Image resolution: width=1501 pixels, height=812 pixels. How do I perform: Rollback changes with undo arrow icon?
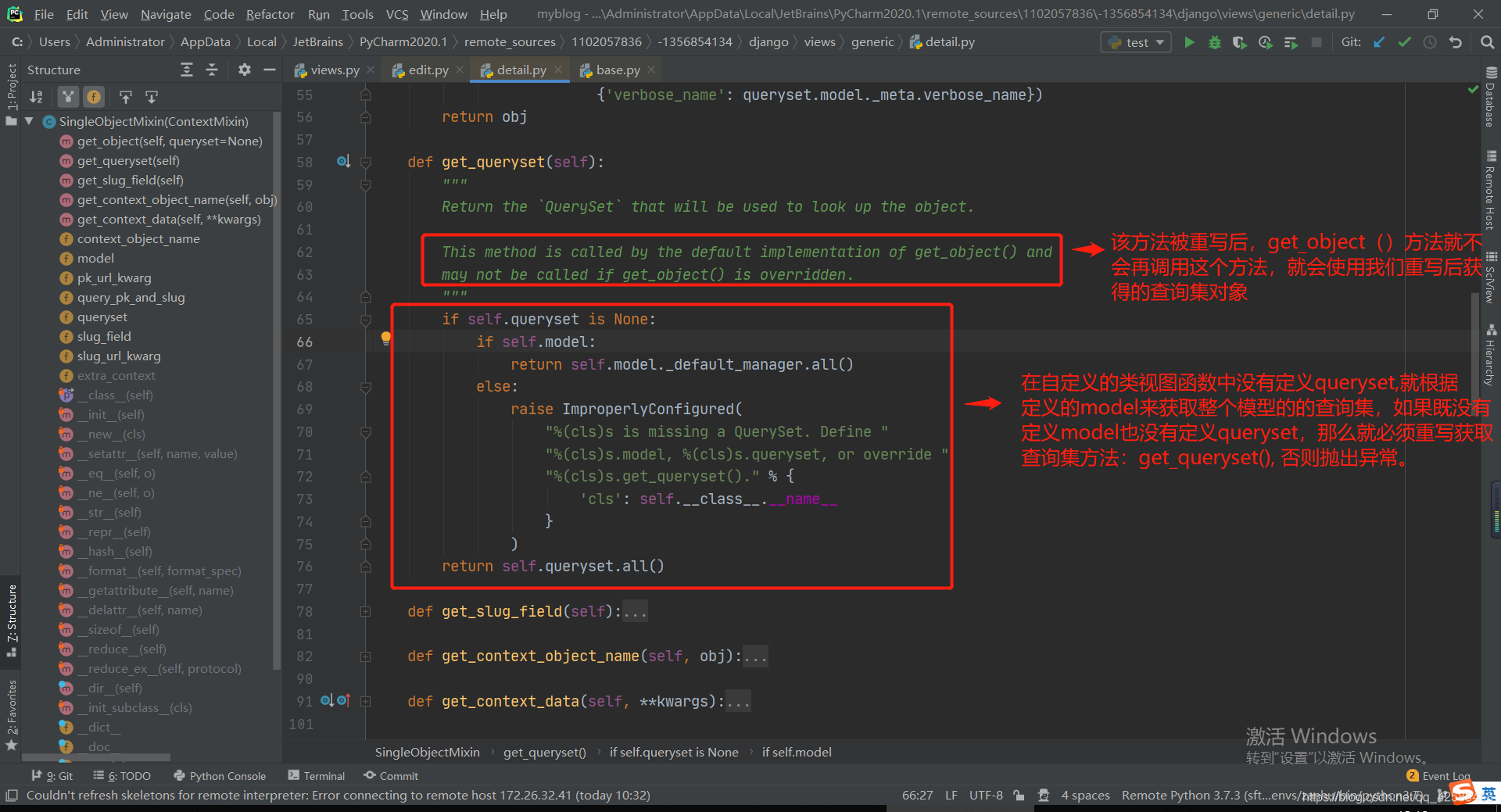coord(1455,42)
